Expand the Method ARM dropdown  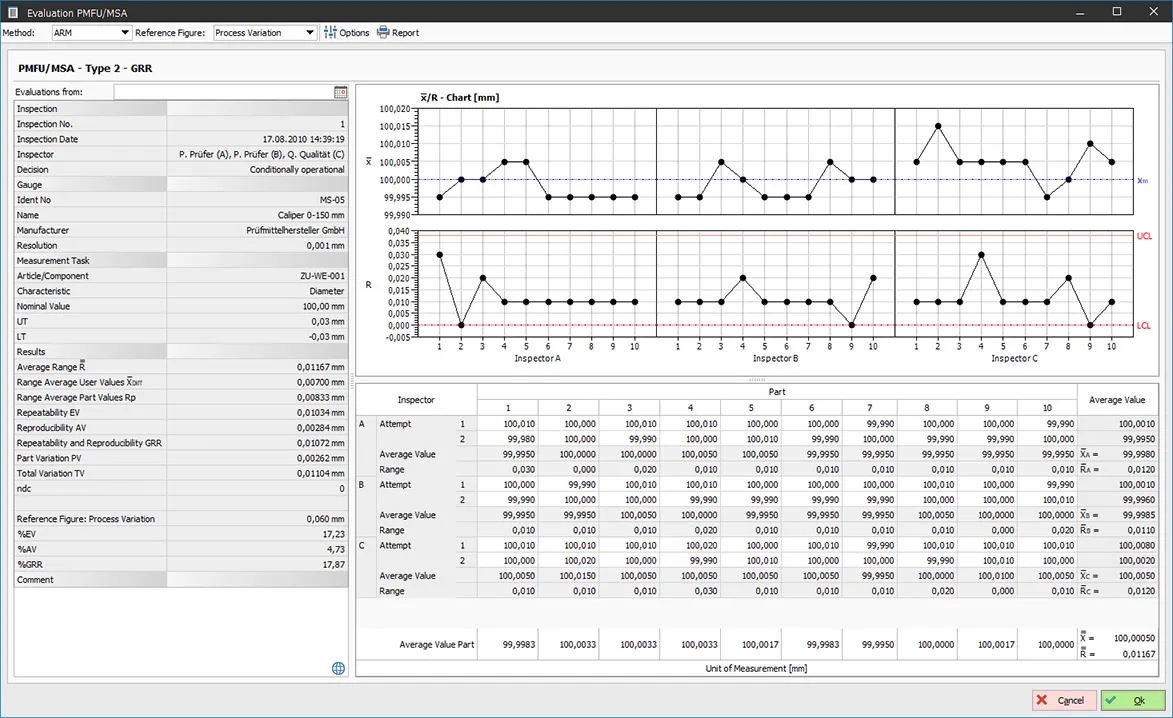tap(125, 33)
